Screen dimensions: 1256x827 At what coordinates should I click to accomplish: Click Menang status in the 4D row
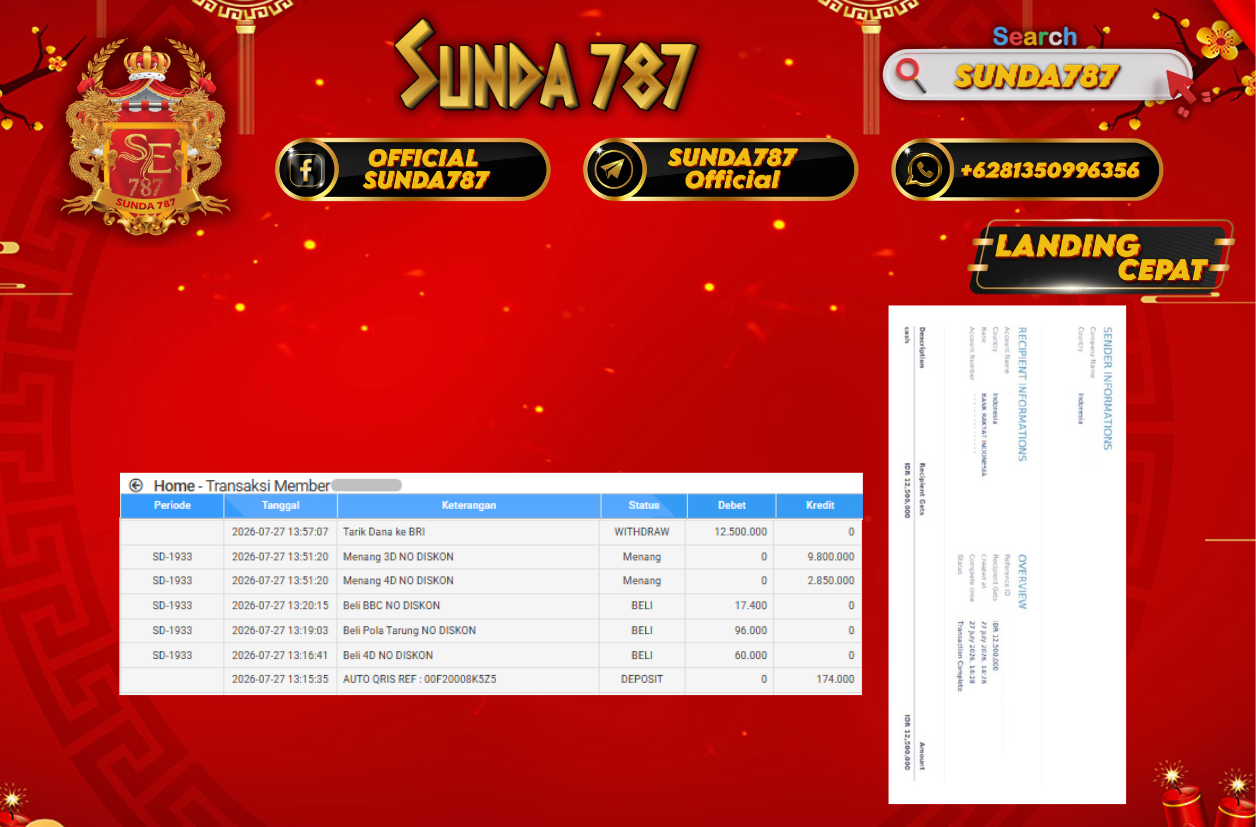pos(642,580)
